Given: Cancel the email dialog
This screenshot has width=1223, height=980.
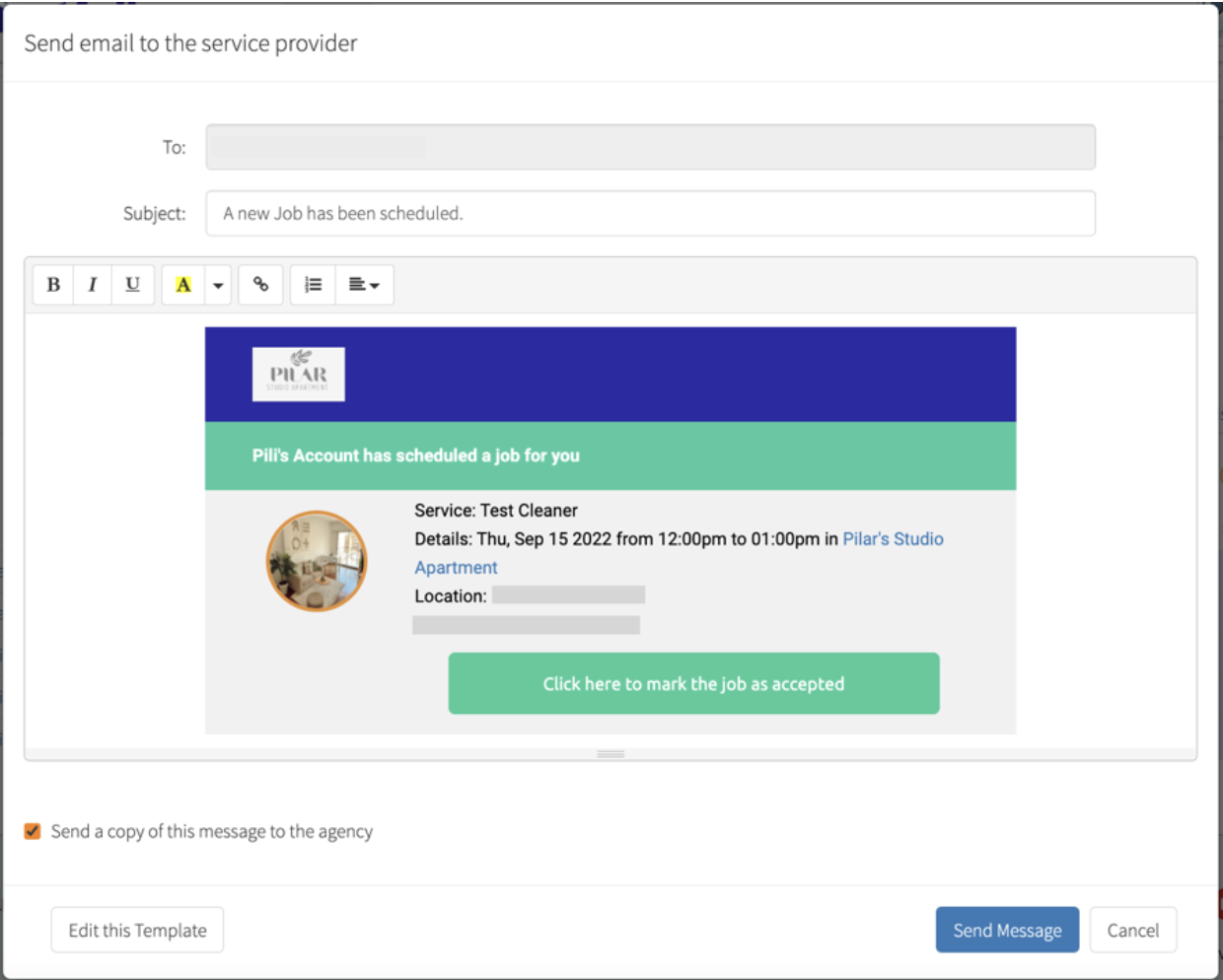Looking at the screenshot, I should (x=1133, y=929).
